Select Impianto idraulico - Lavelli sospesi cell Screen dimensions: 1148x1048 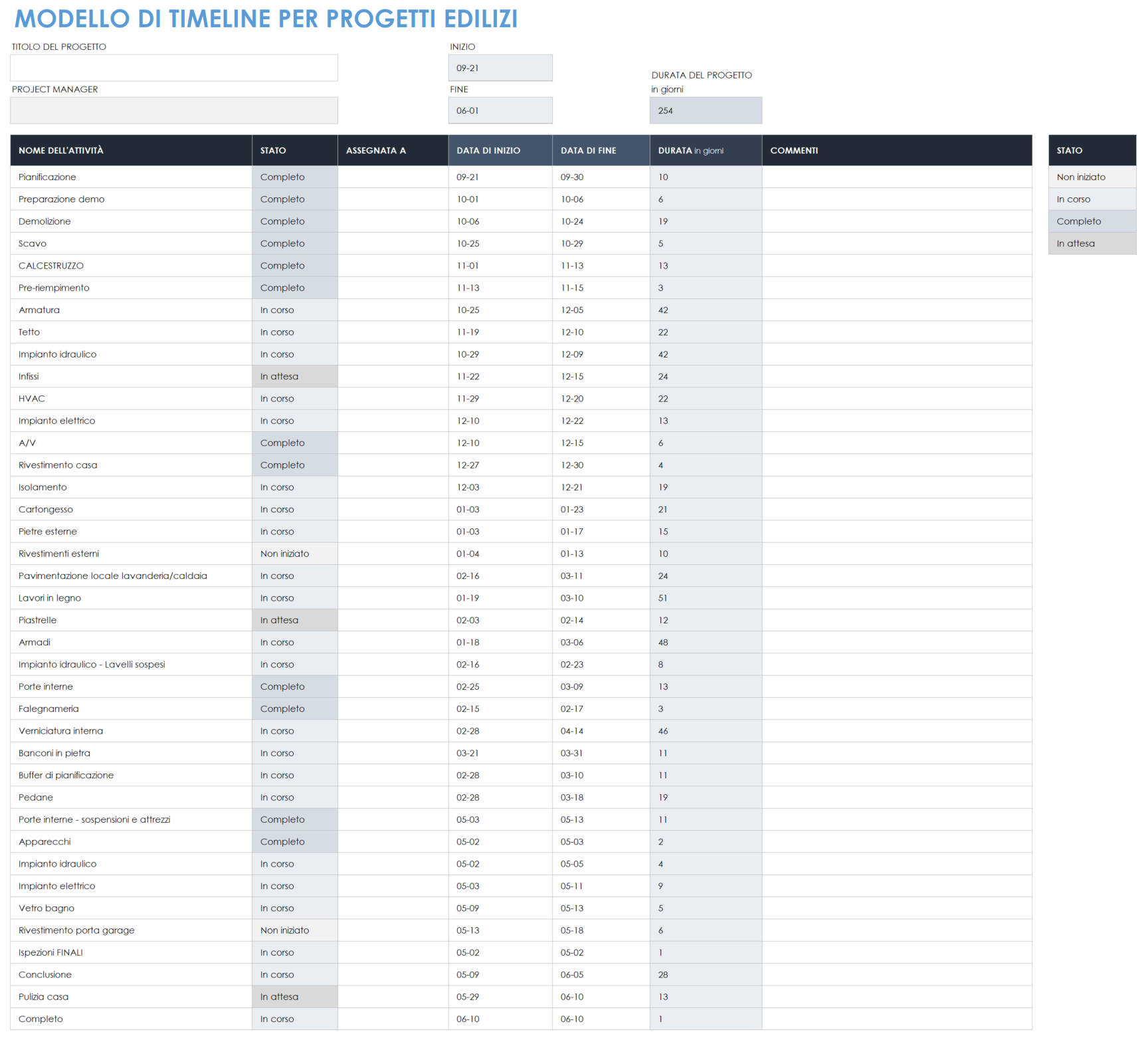[131, 664]
